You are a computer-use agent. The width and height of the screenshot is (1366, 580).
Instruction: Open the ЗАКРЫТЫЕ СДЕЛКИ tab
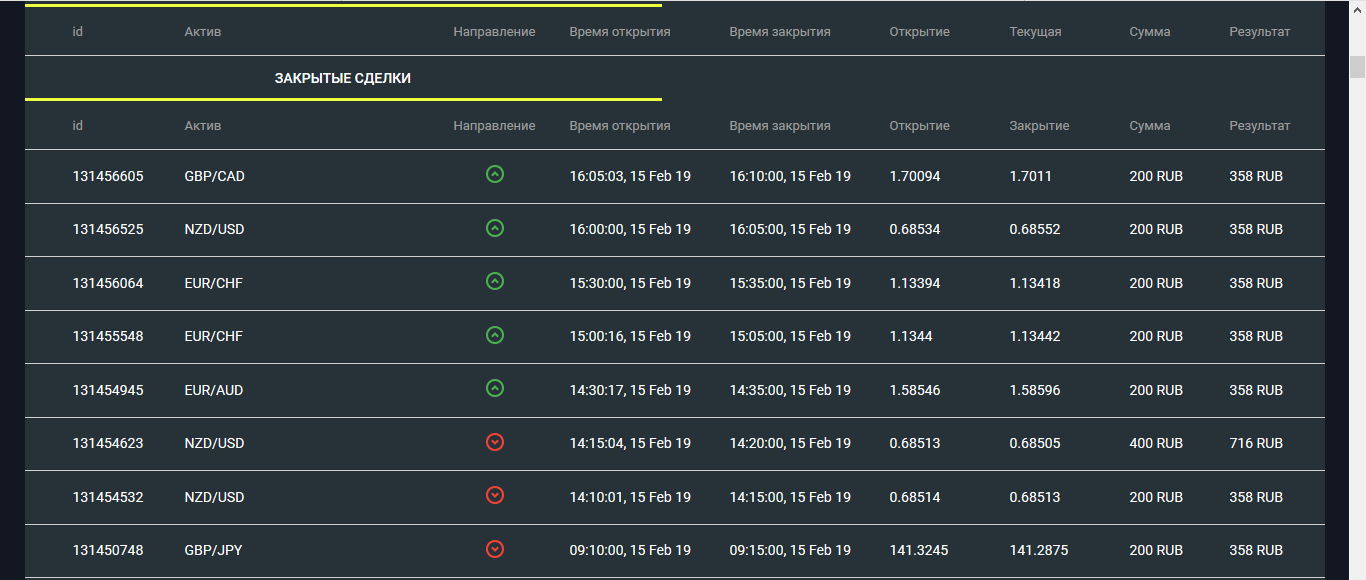pyautogui.click(x=343, y=78)
